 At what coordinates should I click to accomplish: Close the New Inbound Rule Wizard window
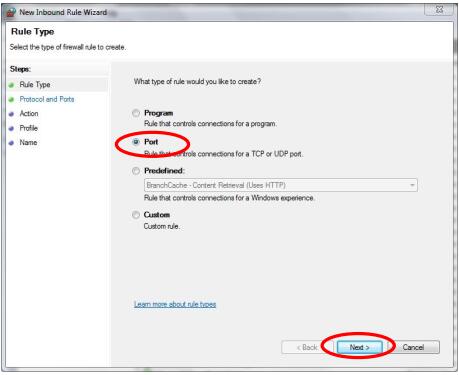pos(439,10)
